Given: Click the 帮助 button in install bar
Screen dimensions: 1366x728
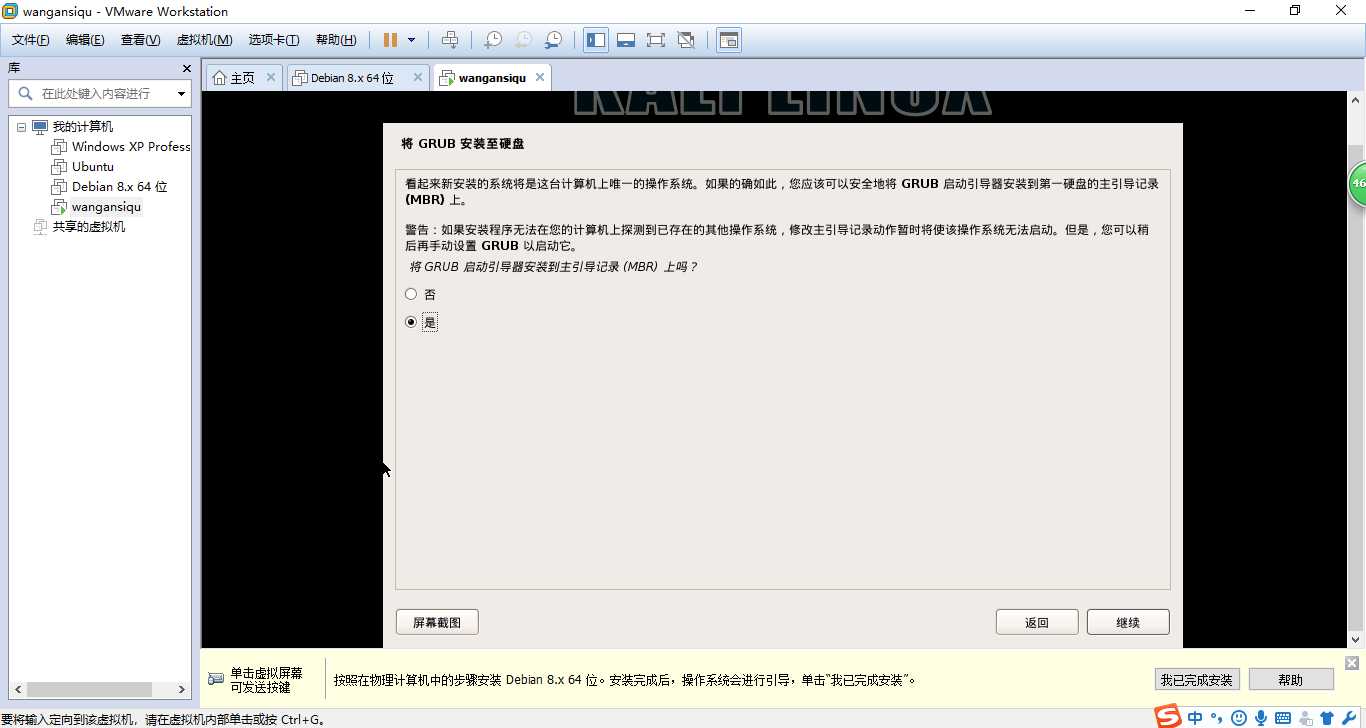Looking at the screenshot, I should point(1291,680).
